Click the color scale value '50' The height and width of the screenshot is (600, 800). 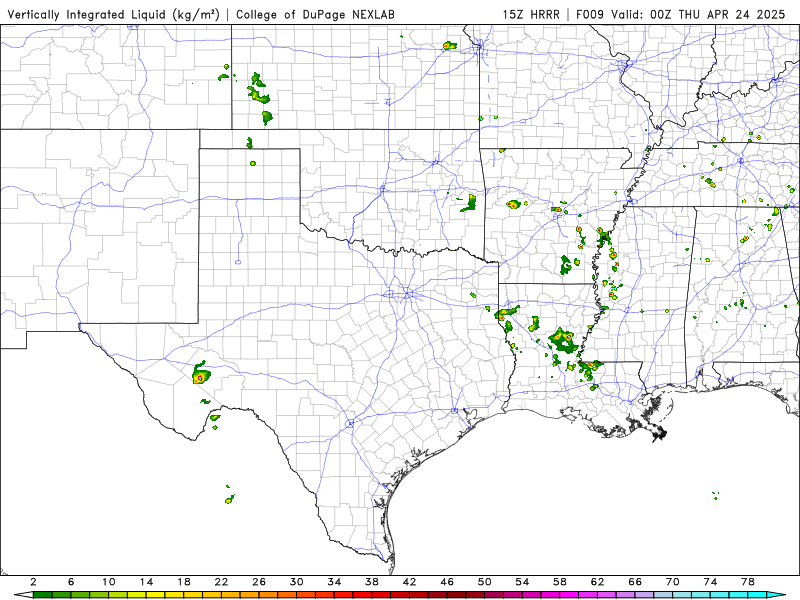pyautogui.click(x=485, y=582)
